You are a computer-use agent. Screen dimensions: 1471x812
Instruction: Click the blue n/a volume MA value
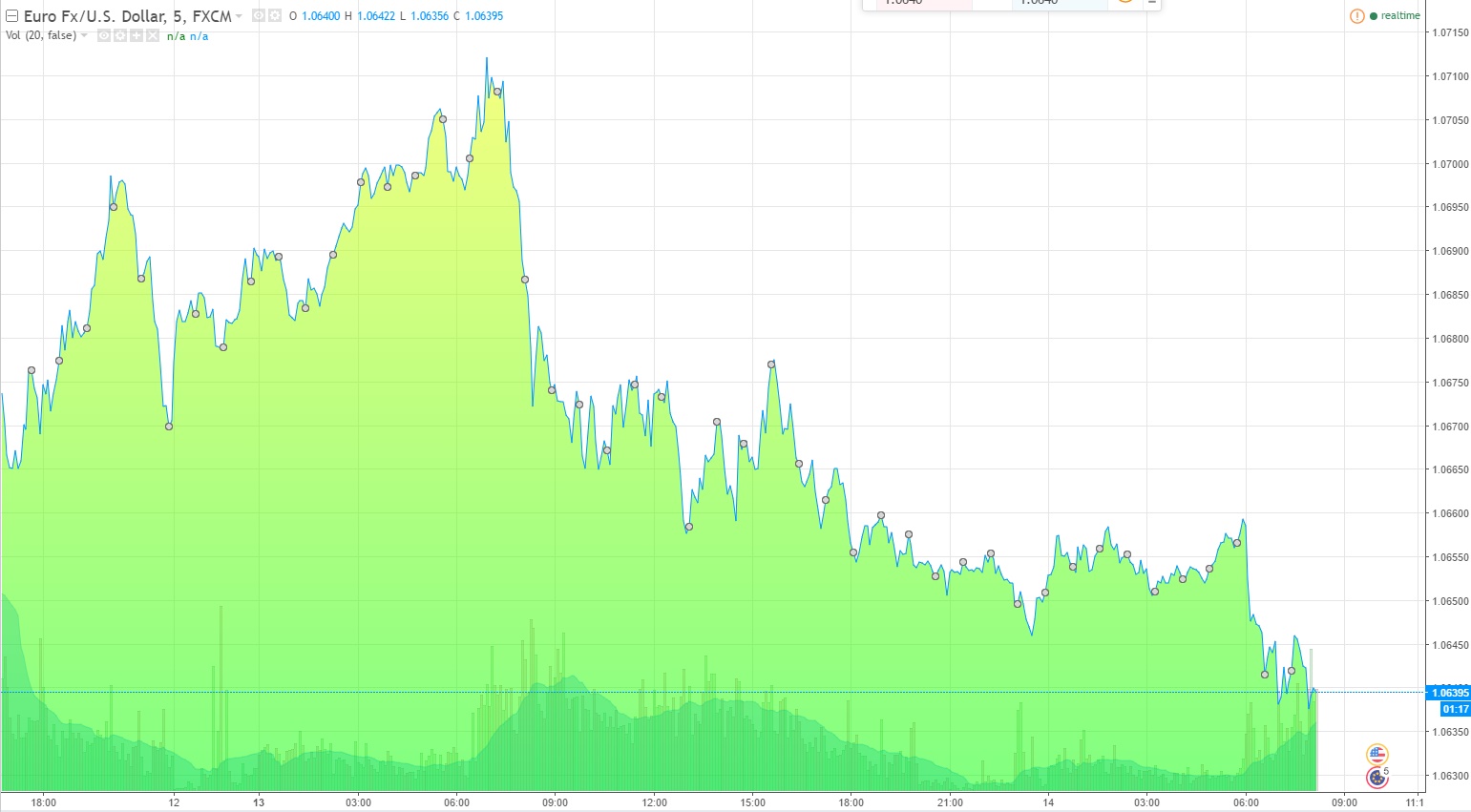199,36
